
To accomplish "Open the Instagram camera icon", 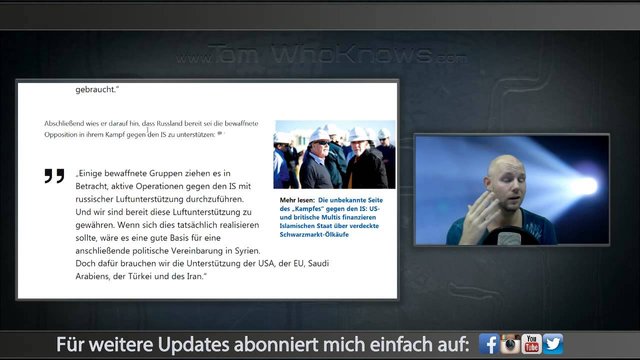I will pos(510,344).
